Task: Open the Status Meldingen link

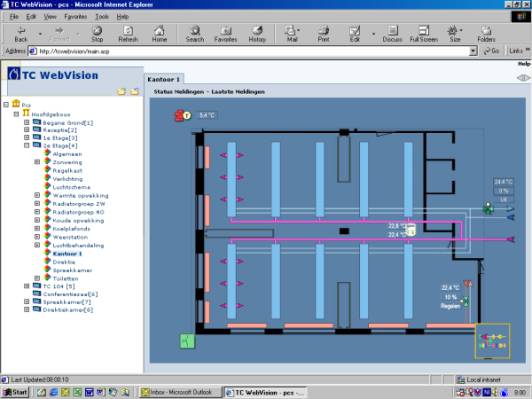Action: 179,92
